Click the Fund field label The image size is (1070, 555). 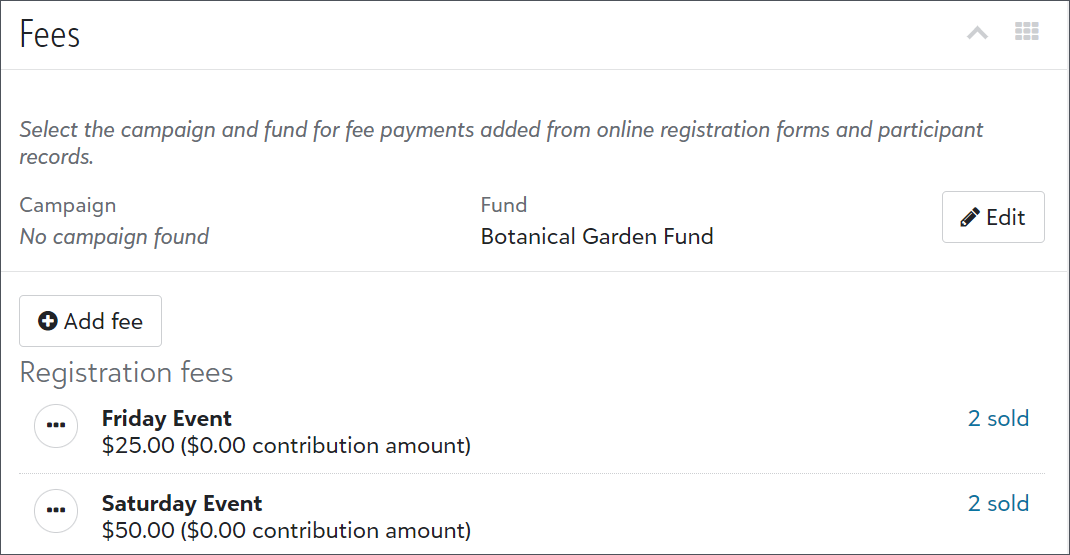click(504, 205)
